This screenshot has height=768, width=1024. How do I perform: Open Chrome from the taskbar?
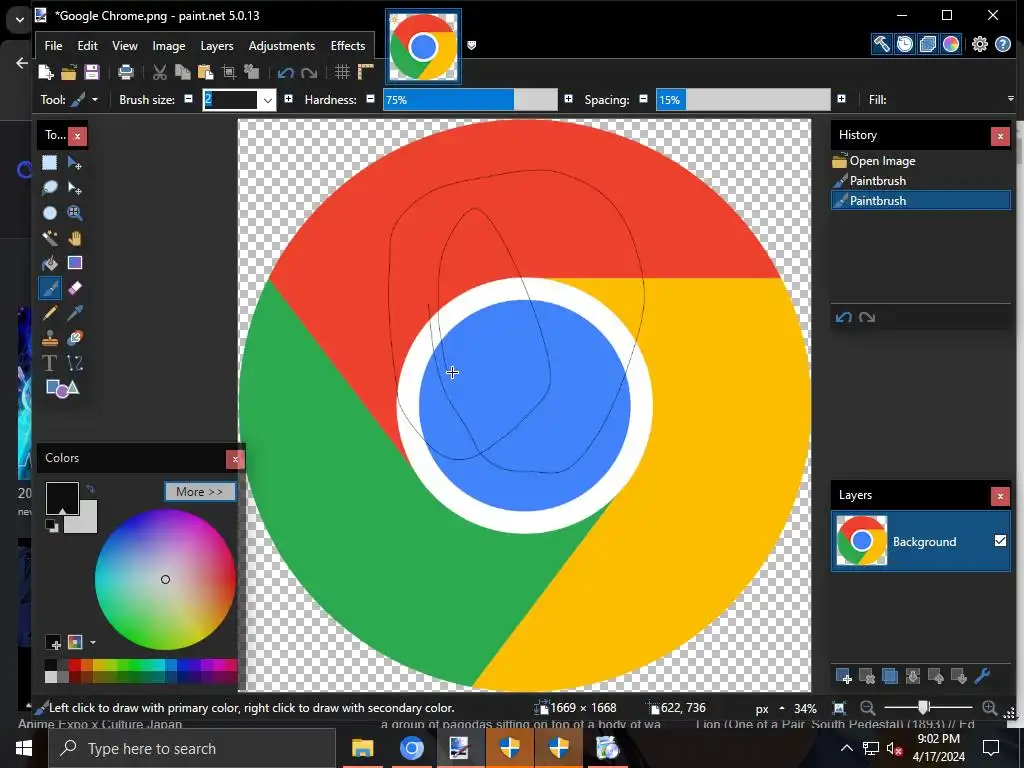click(x=411, y=748)
